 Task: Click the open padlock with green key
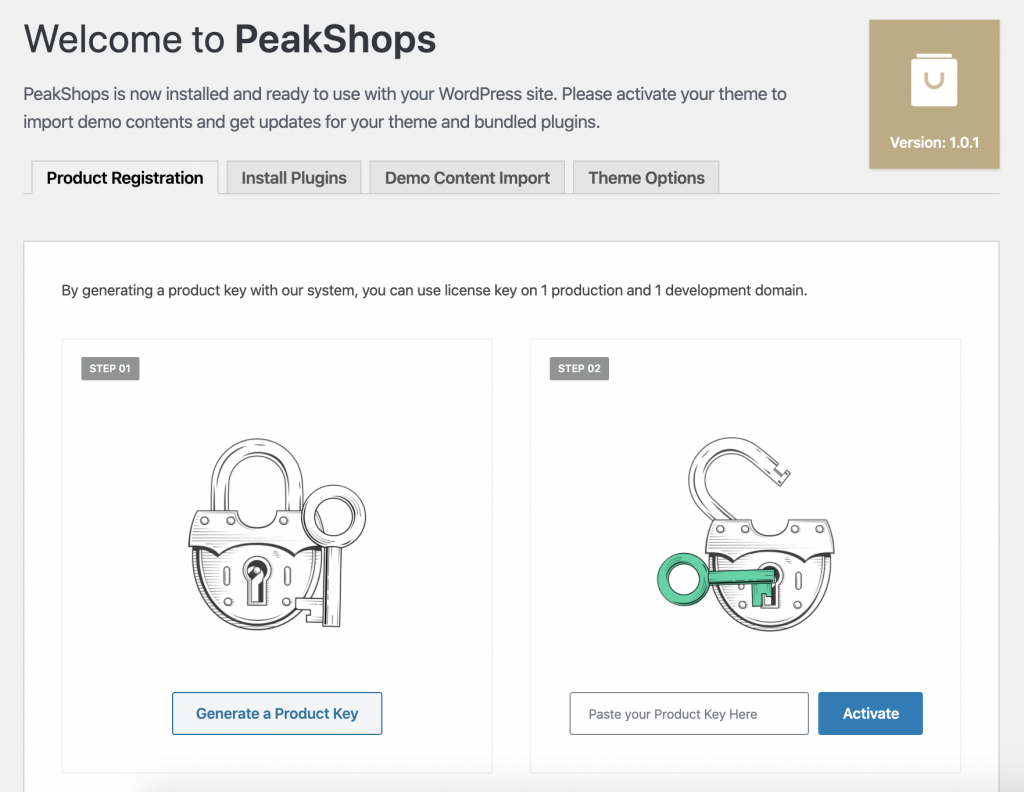pyautogui.click(x=745, y=533)
